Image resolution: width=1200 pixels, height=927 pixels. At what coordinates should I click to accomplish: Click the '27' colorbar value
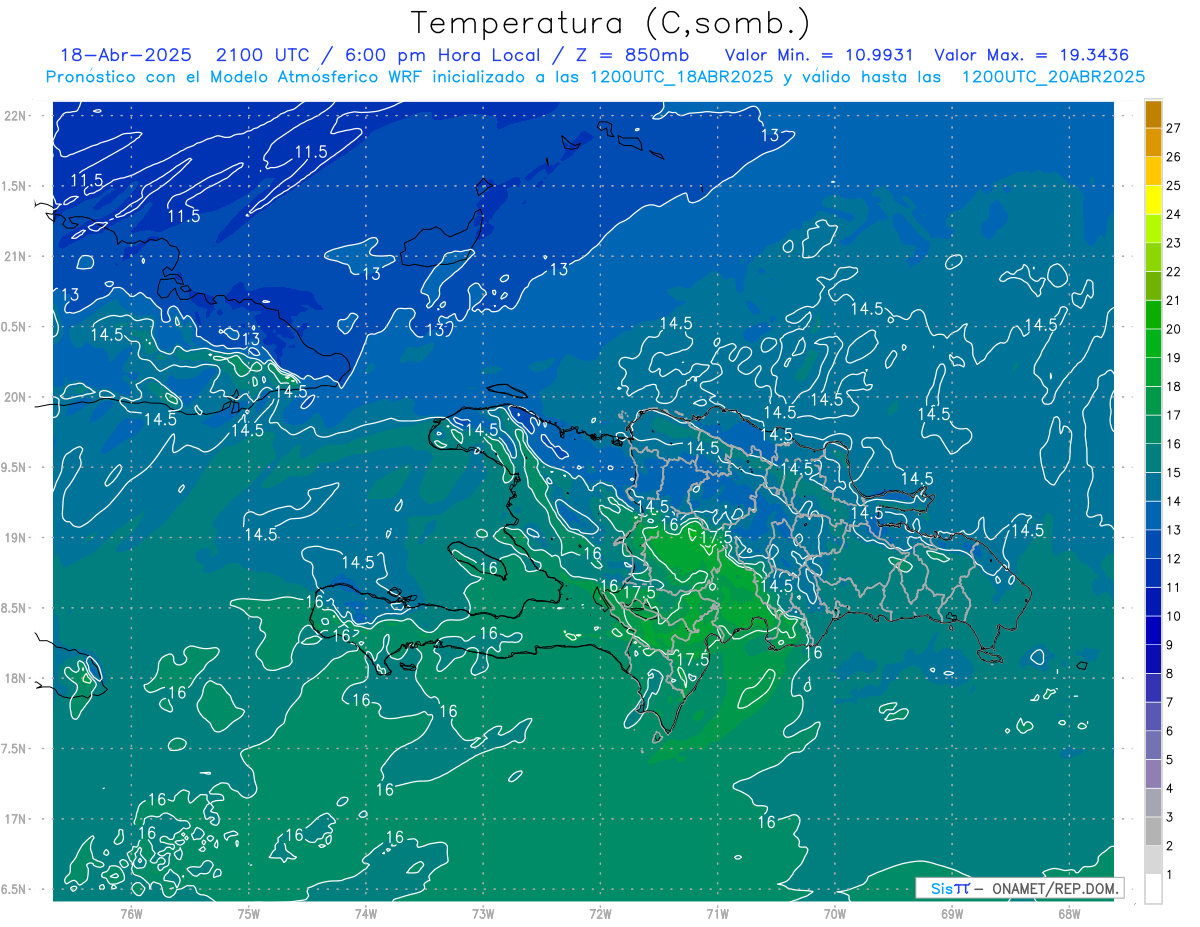point(1173,128)
